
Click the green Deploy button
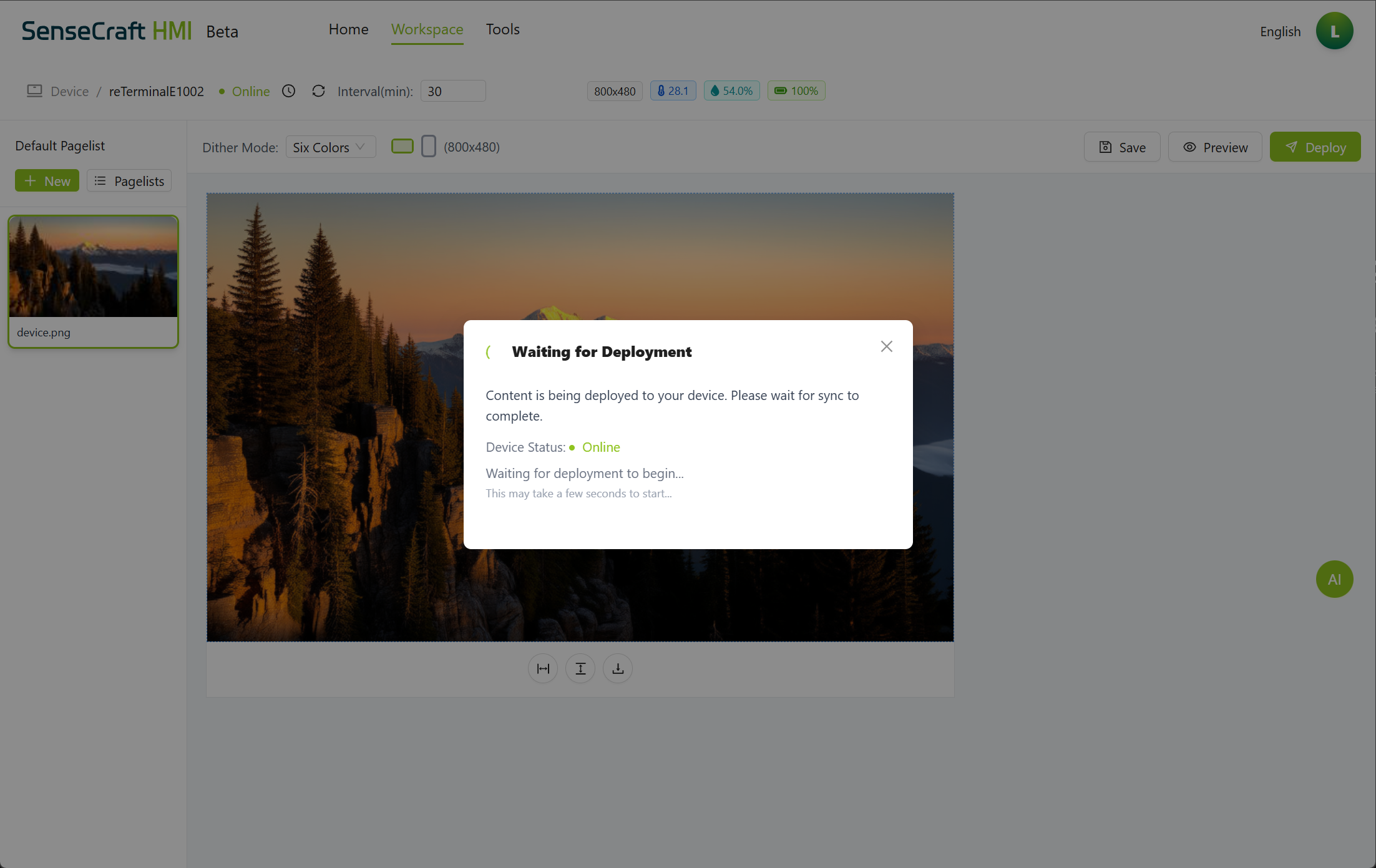pyautogui.click(x=1315, y=147)
